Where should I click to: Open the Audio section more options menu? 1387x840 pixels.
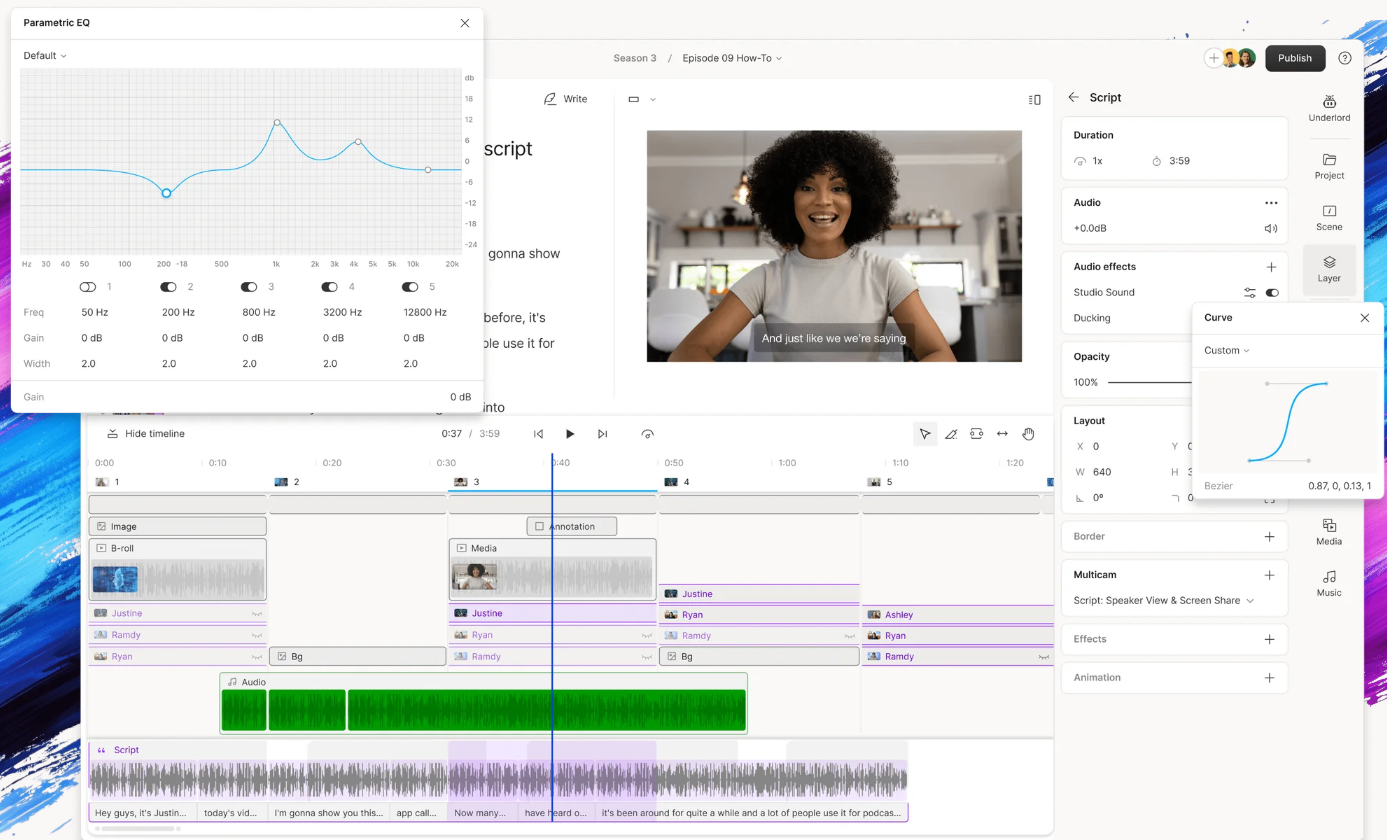[x=1271, y=203]
